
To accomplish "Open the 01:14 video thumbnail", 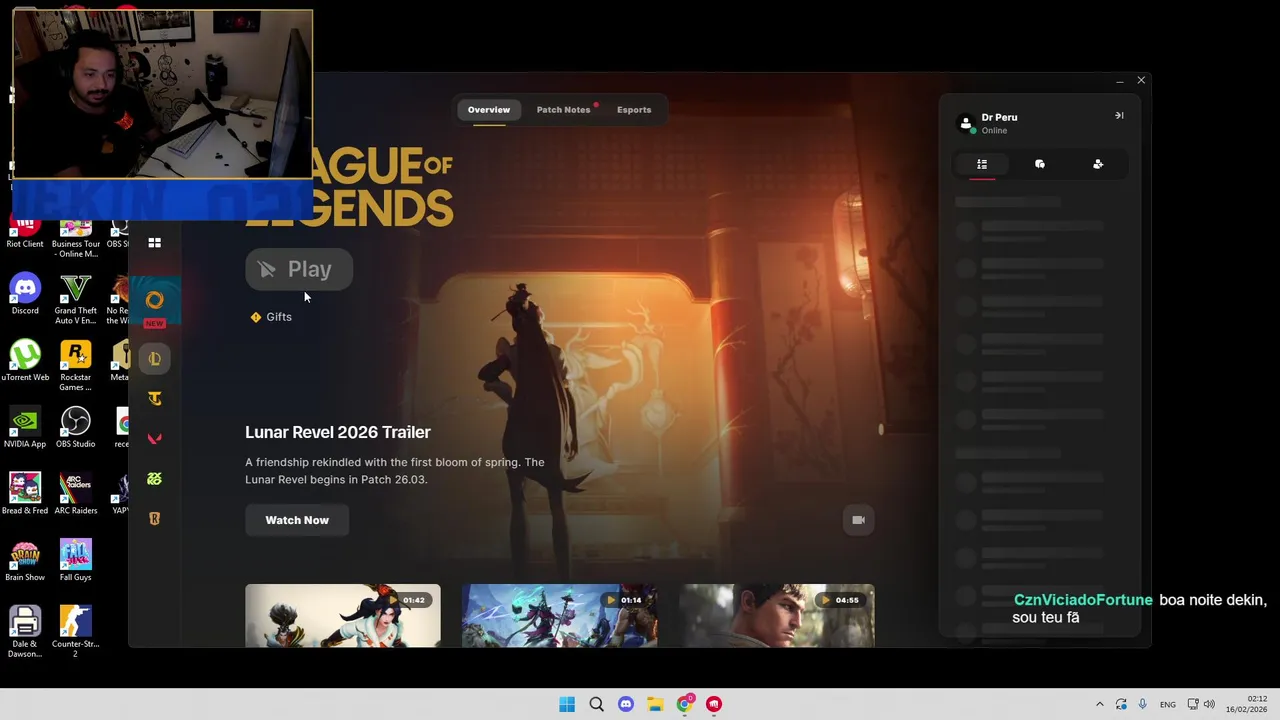I will [x=559, y=616].
